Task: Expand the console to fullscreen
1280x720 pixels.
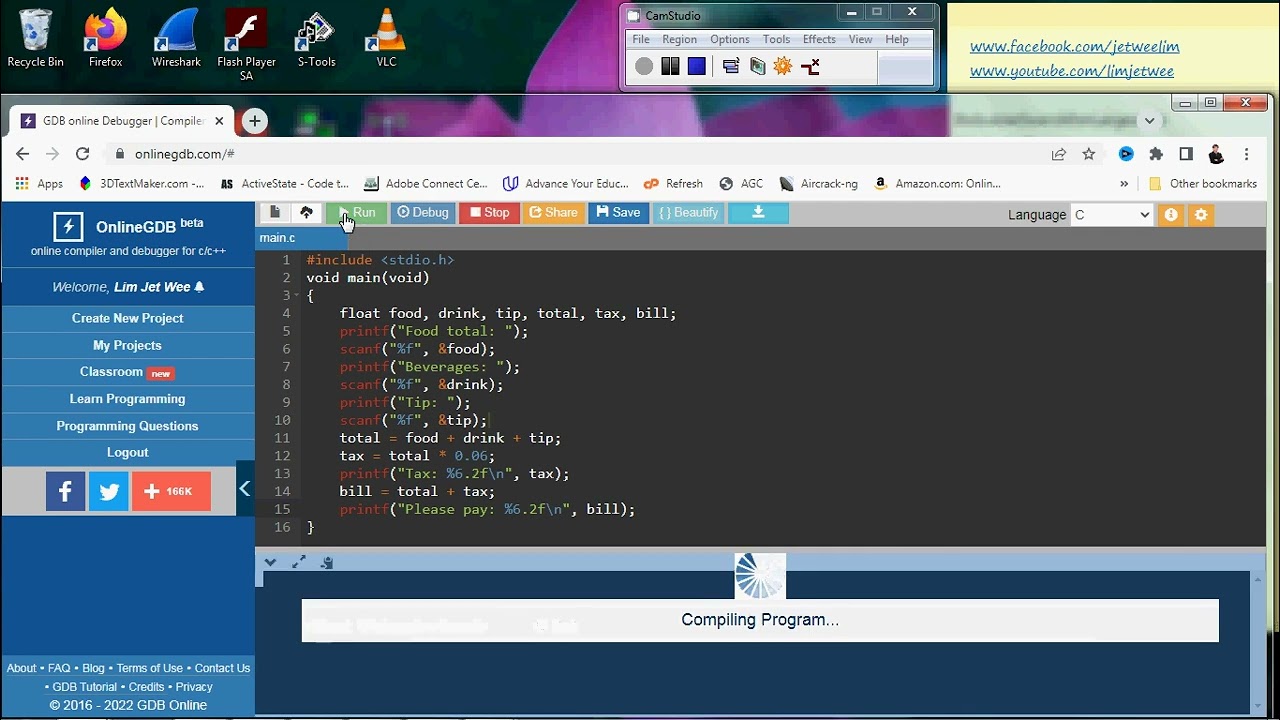Action: click(x=298, y=562)
